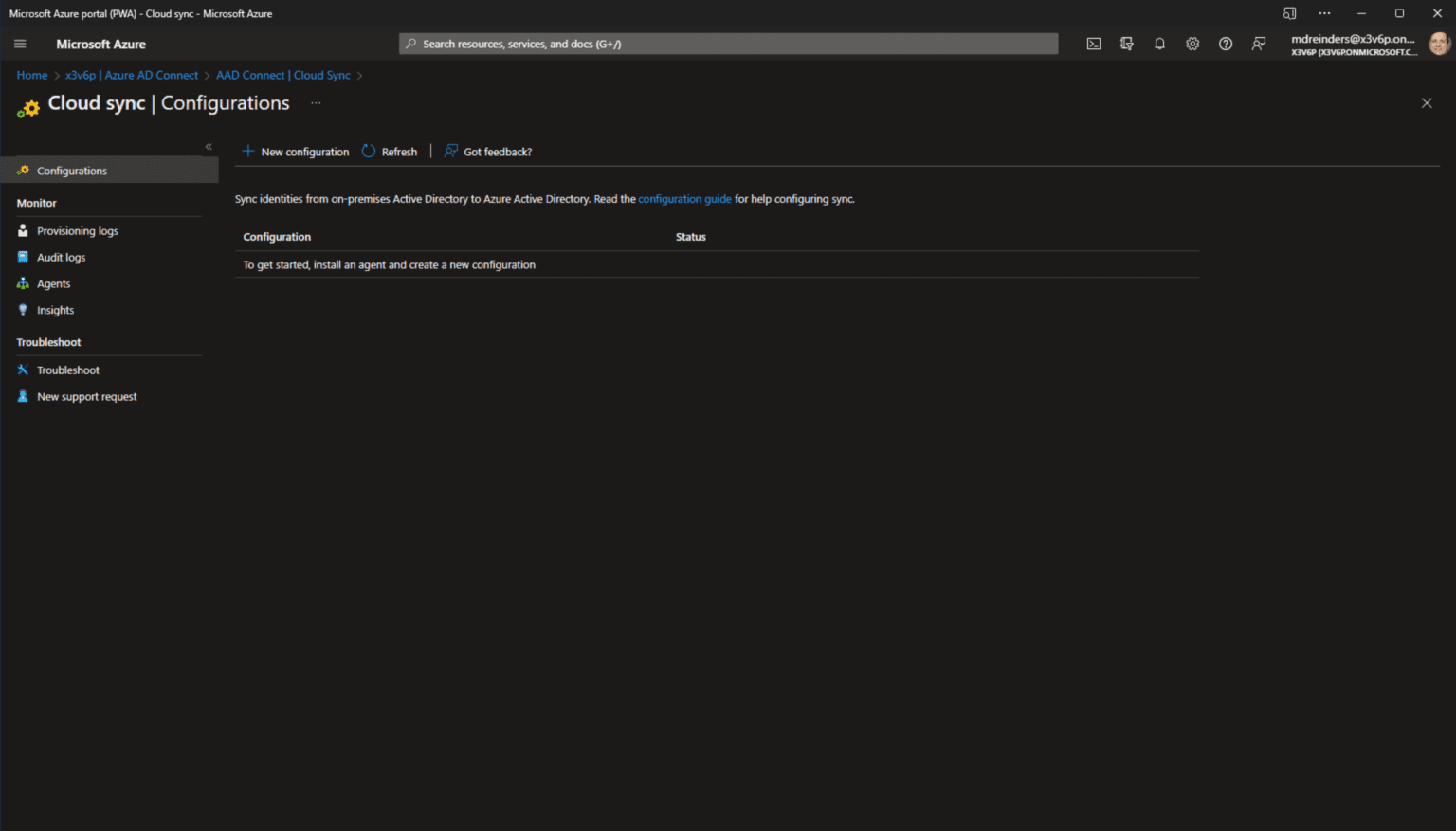Click New configuration
This screenshot has height=831, width=1456.
tap(295, 151)
